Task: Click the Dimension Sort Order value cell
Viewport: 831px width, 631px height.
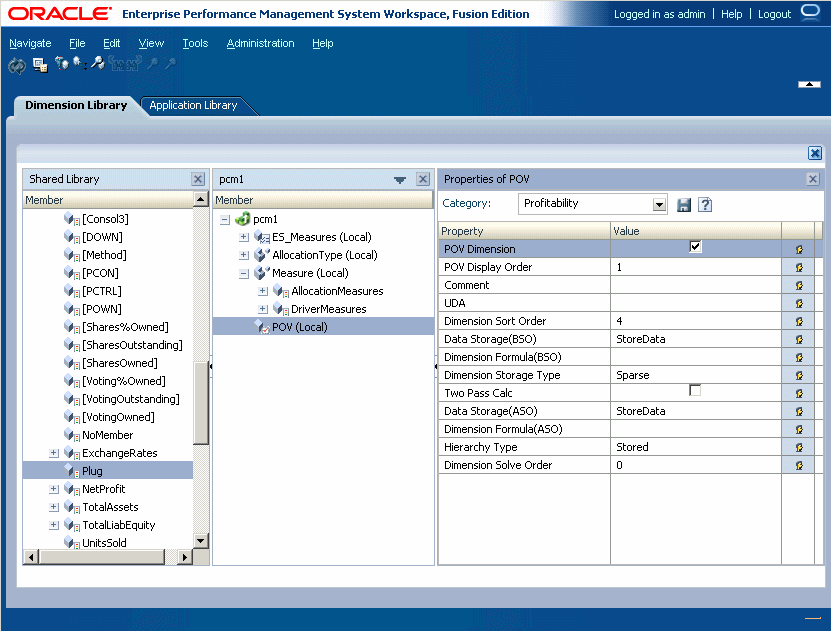Action: pos(696,322)
